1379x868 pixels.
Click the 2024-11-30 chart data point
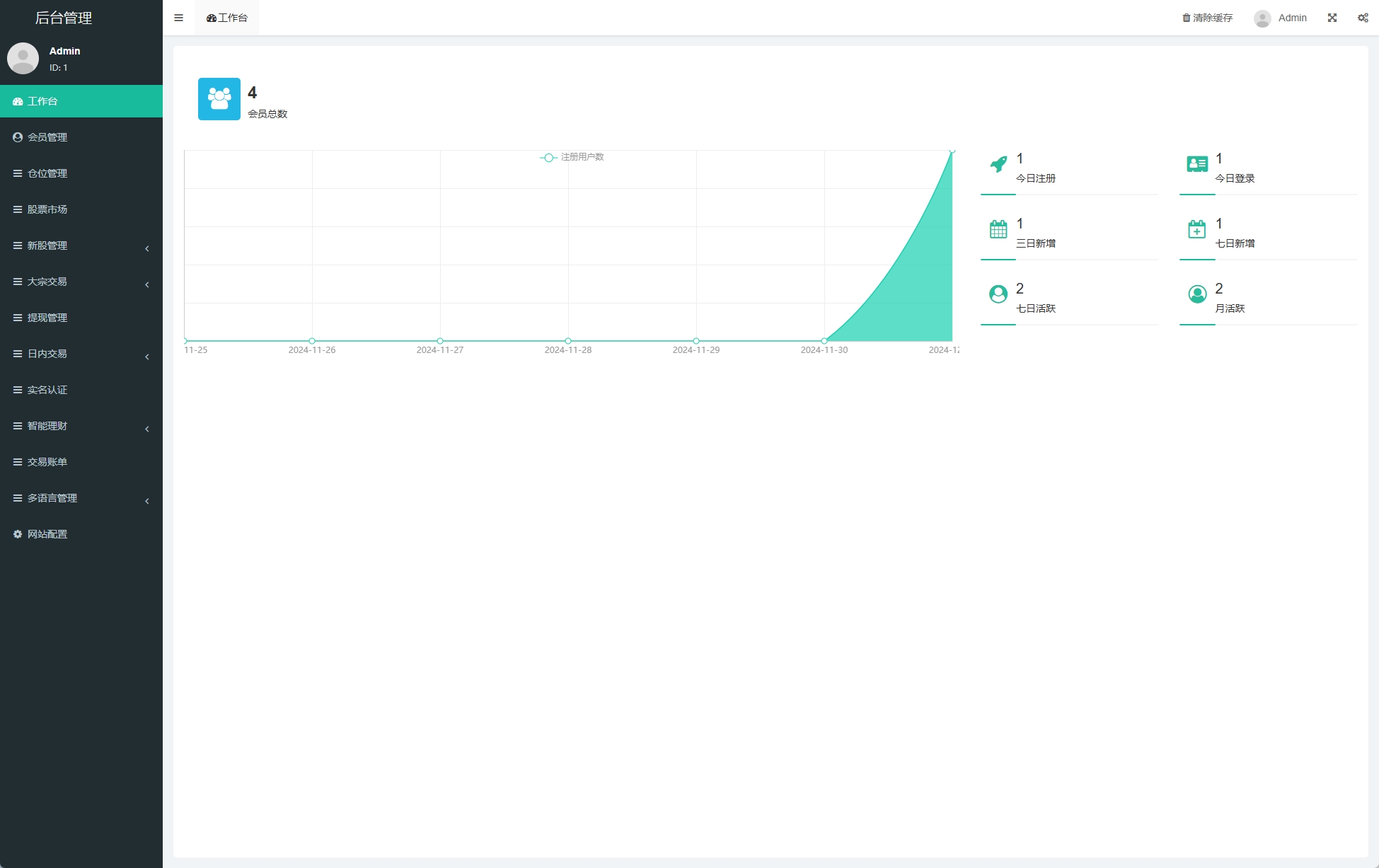click(824, 341)
